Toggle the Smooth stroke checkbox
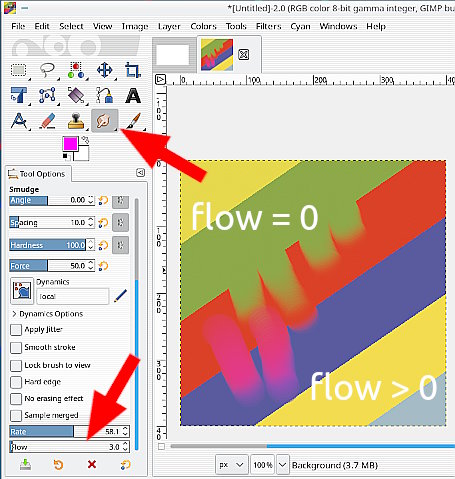 [x=16, y=347]
